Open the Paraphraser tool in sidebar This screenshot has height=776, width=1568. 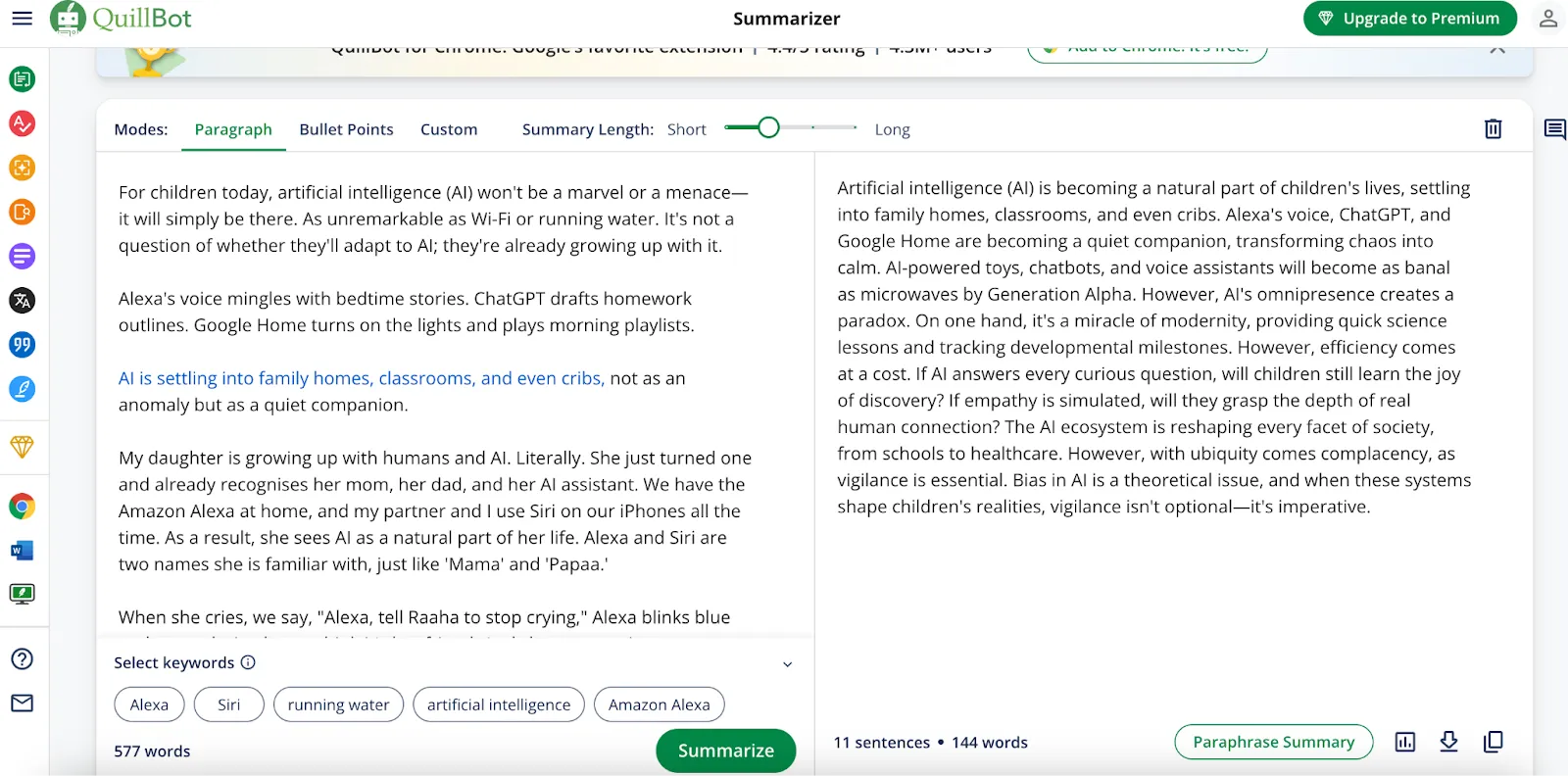click(x=22, y=79)
